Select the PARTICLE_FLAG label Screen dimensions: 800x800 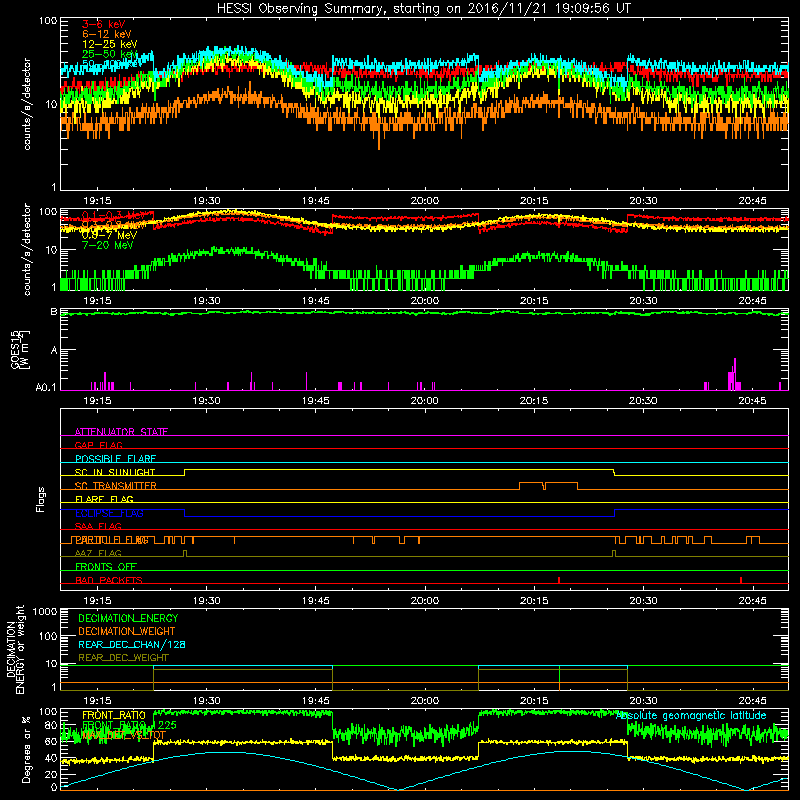(112, 540)
